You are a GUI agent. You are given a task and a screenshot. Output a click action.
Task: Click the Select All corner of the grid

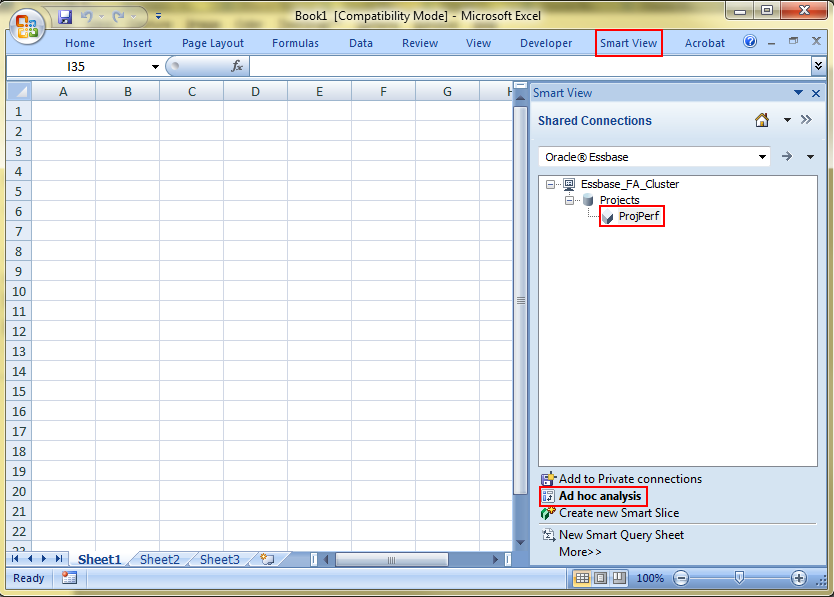[19, 92]
